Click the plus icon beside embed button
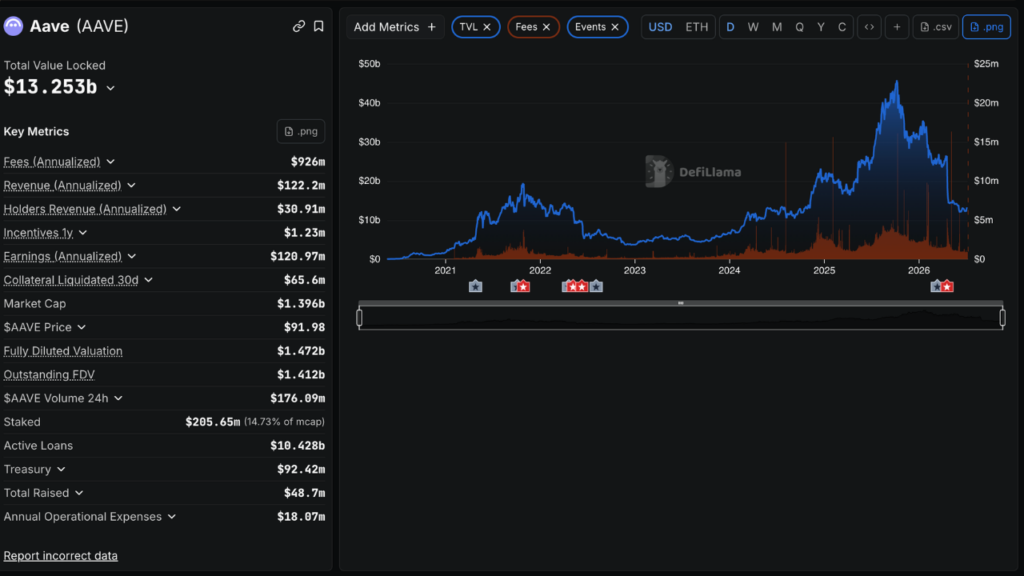1024x576 pixels. click(x=897, y=27)
